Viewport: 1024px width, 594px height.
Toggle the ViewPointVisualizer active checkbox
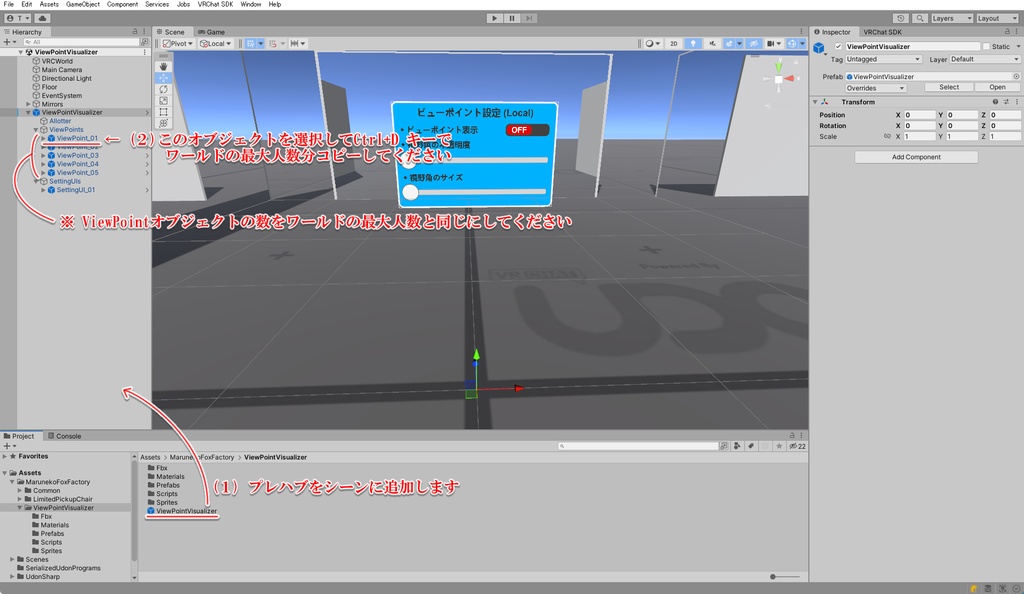(x=839, y=46)
